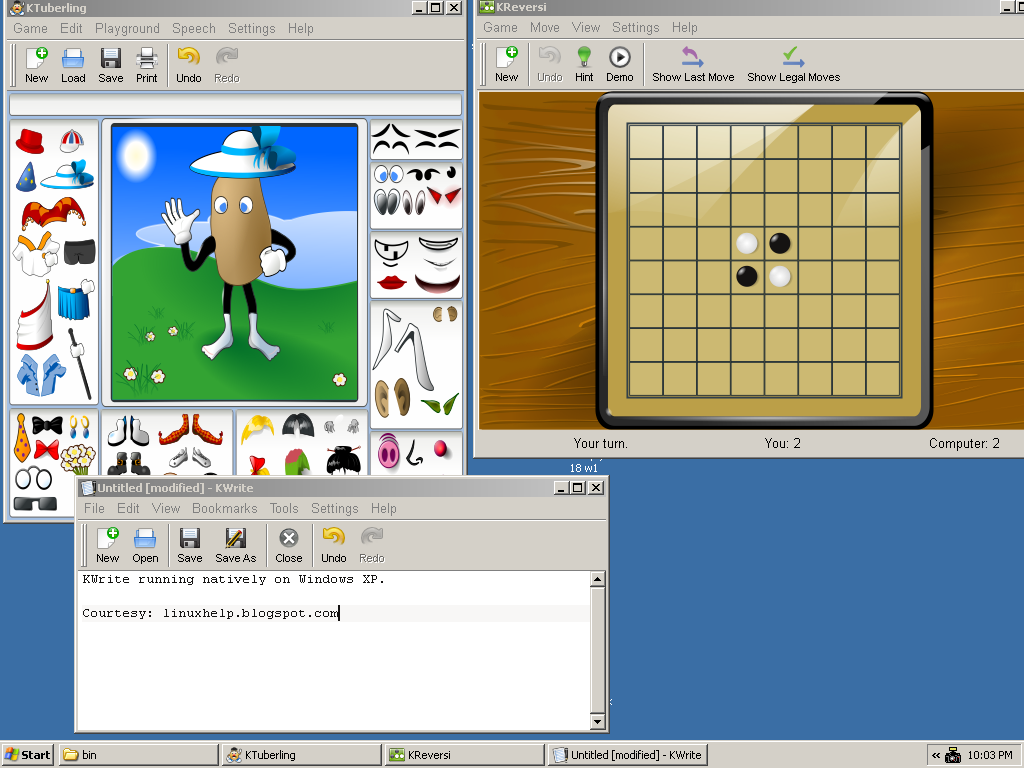The image size is (1024, 768).
Task: Pick the red lips mouth in KTuberling
Action: tap(391, 283)
